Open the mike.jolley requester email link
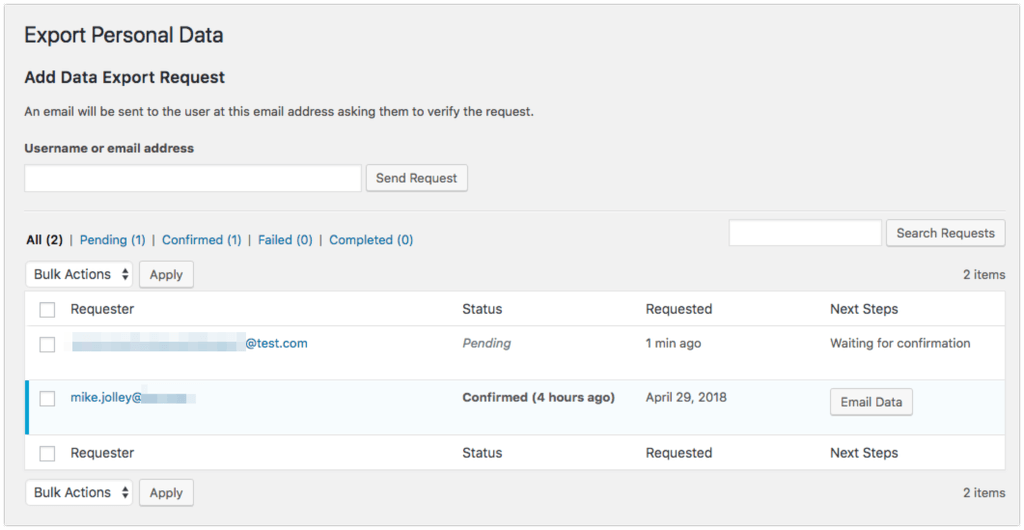The image size is (1024, 530). [x=134, y=397]
